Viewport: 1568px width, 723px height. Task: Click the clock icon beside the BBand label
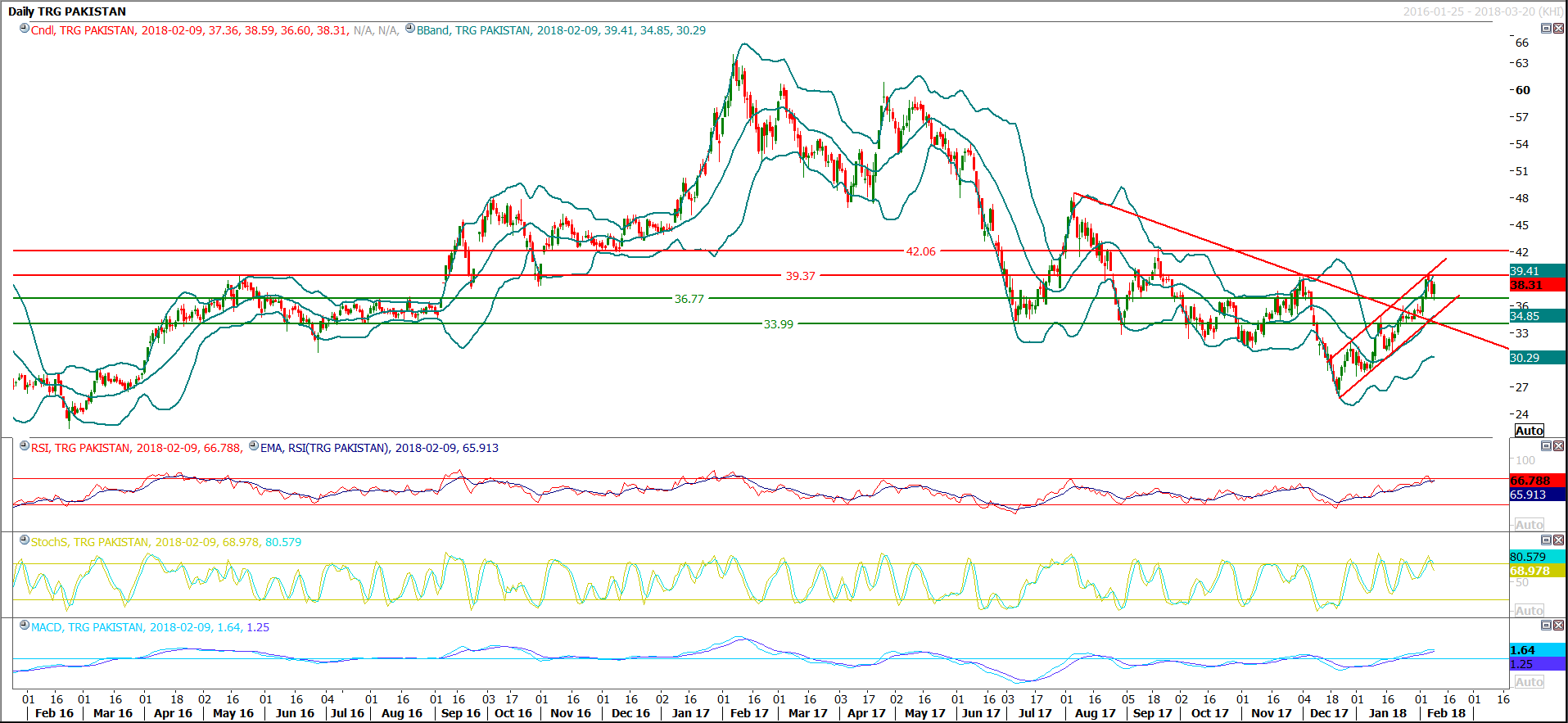click(x=410, y=29)
